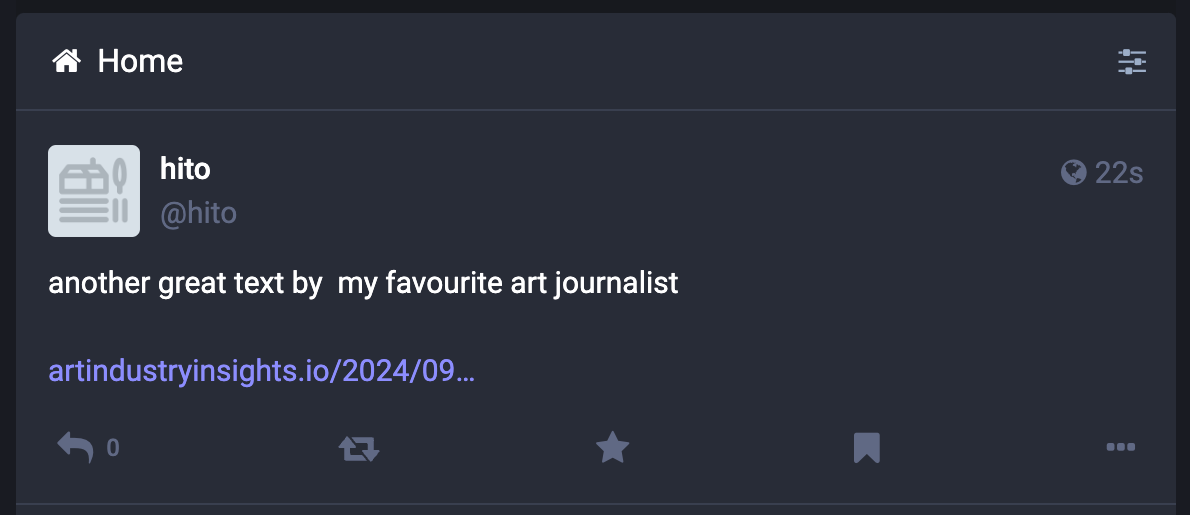1190x515 pixels.
Task: Click the globe public visibility icon
Action: pos(1073,173)
